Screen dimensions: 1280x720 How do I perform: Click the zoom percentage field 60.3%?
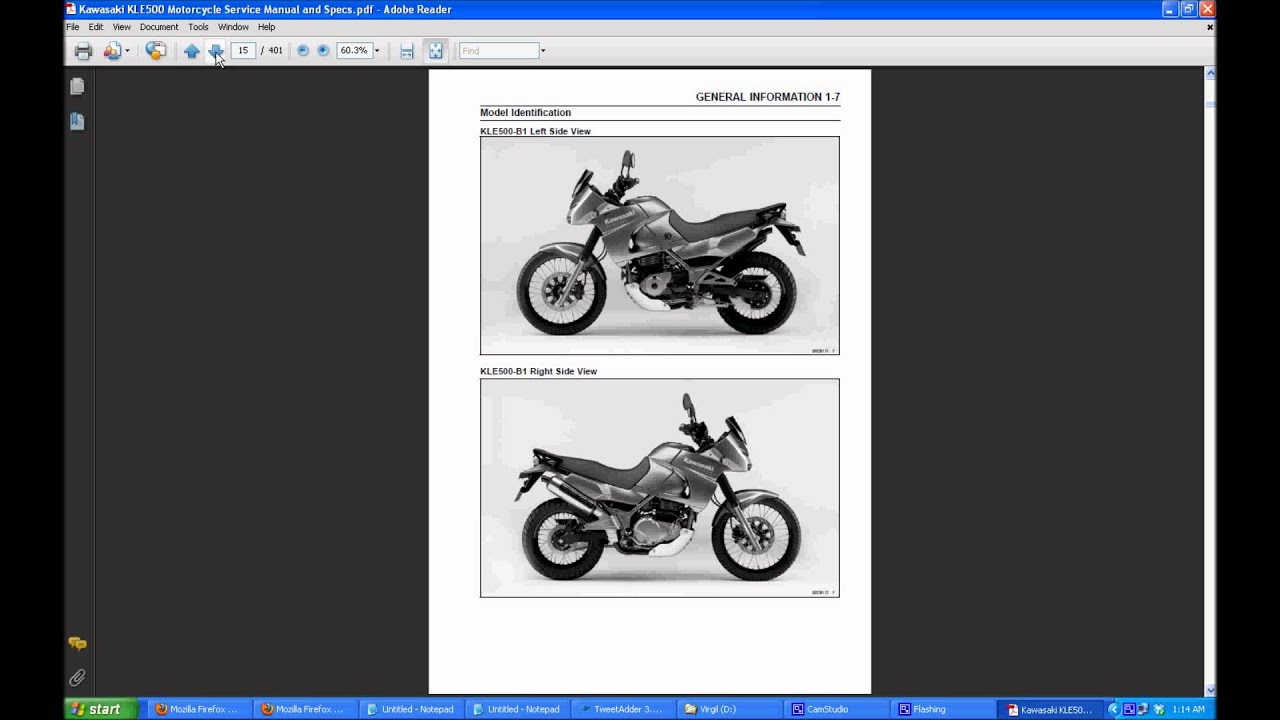point(354,50)
